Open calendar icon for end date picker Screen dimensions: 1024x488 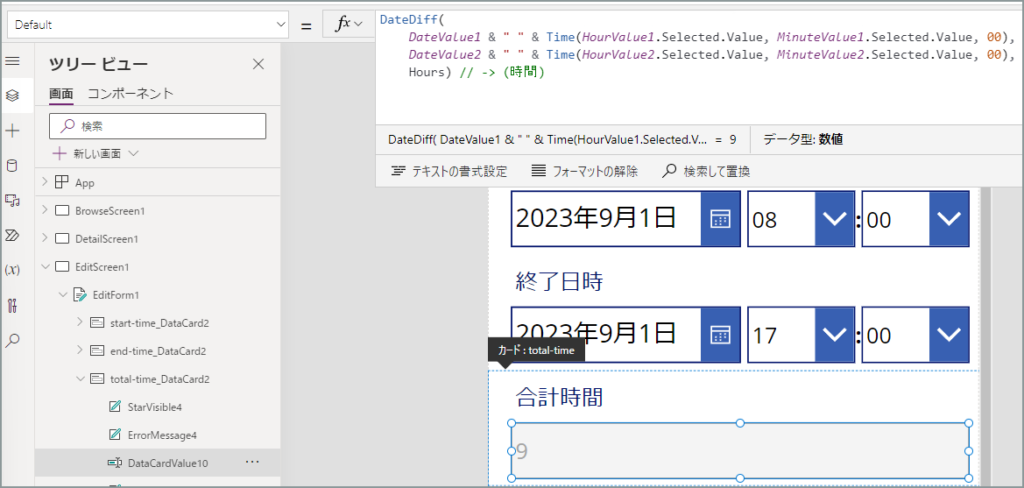coord(720,335)
